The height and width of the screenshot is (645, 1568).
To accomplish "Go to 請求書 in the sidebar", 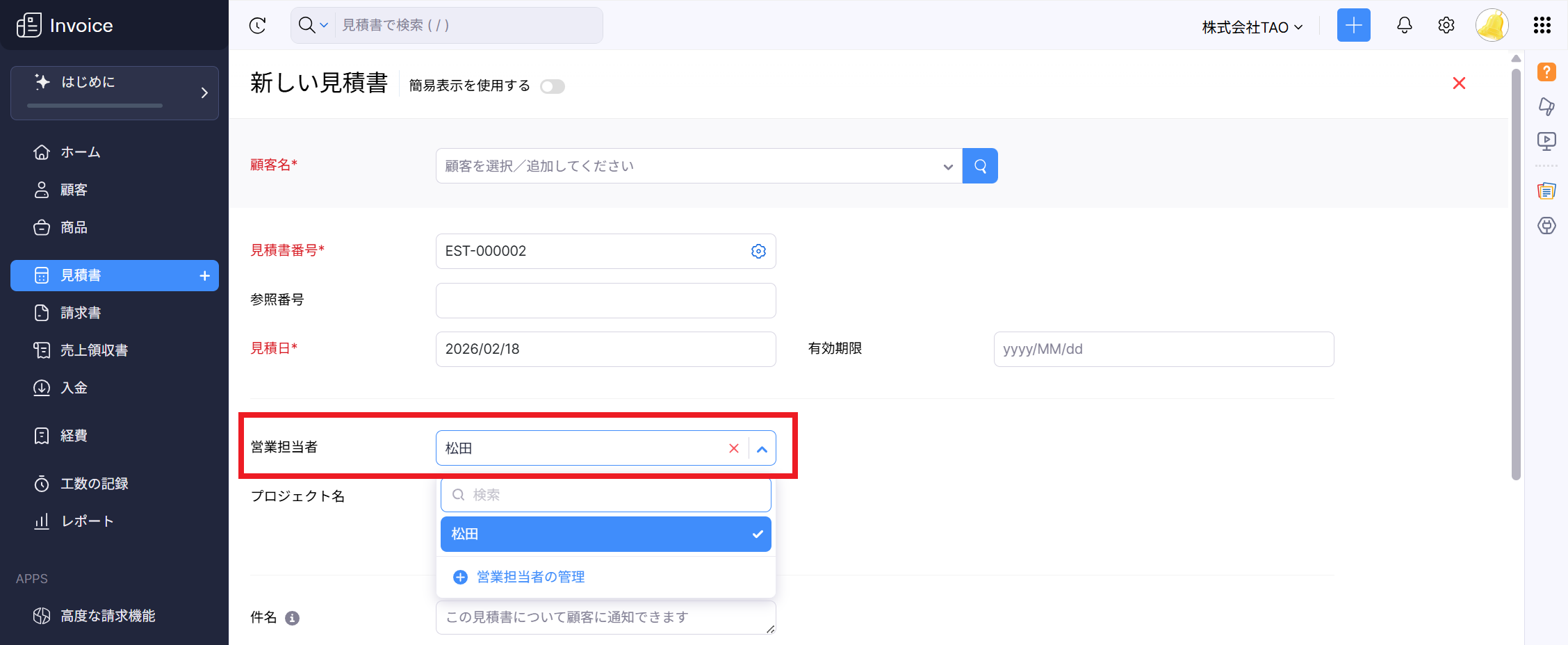I will tap(81, 313).
